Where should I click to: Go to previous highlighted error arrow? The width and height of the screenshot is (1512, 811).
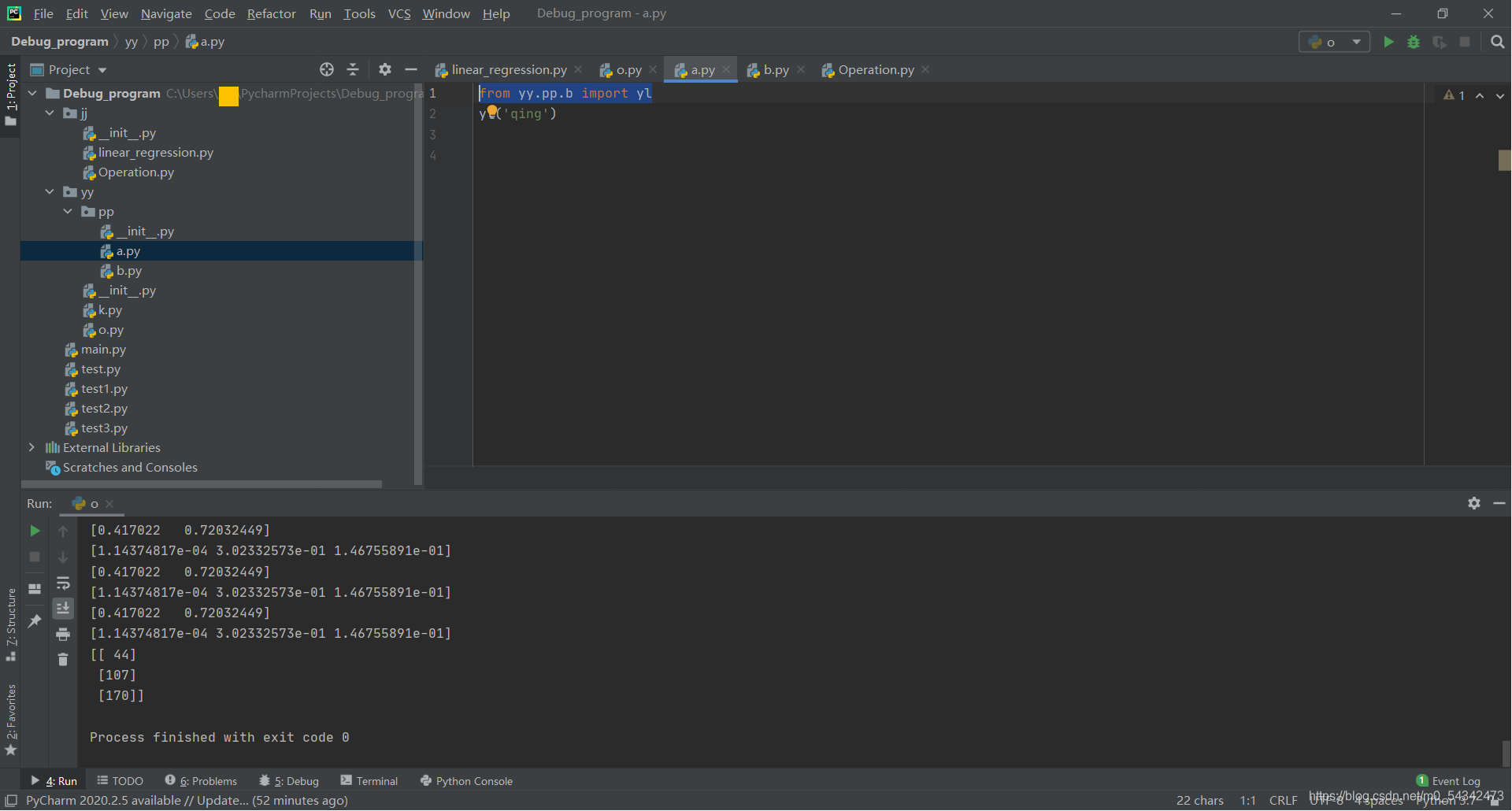click(x=1480, y=95)
